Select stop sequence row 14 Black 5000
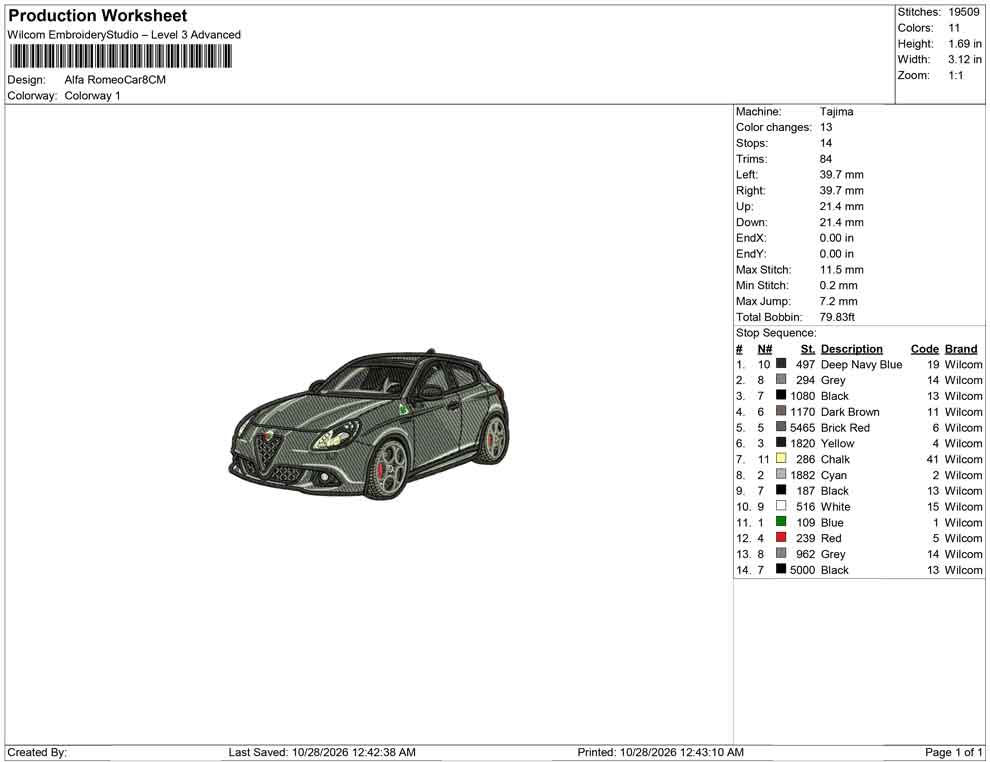The width and height of the screenshot is (990, 762). click(x=859, y=569)
